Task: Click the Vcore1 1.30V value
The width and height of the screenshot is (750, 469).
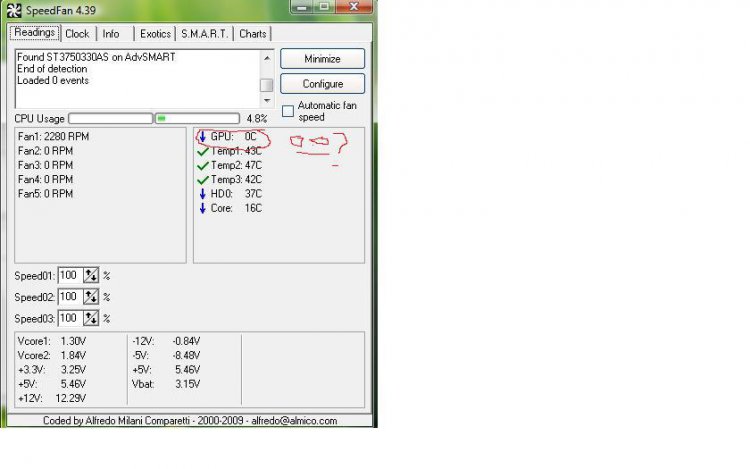Action: pos(73,341)
